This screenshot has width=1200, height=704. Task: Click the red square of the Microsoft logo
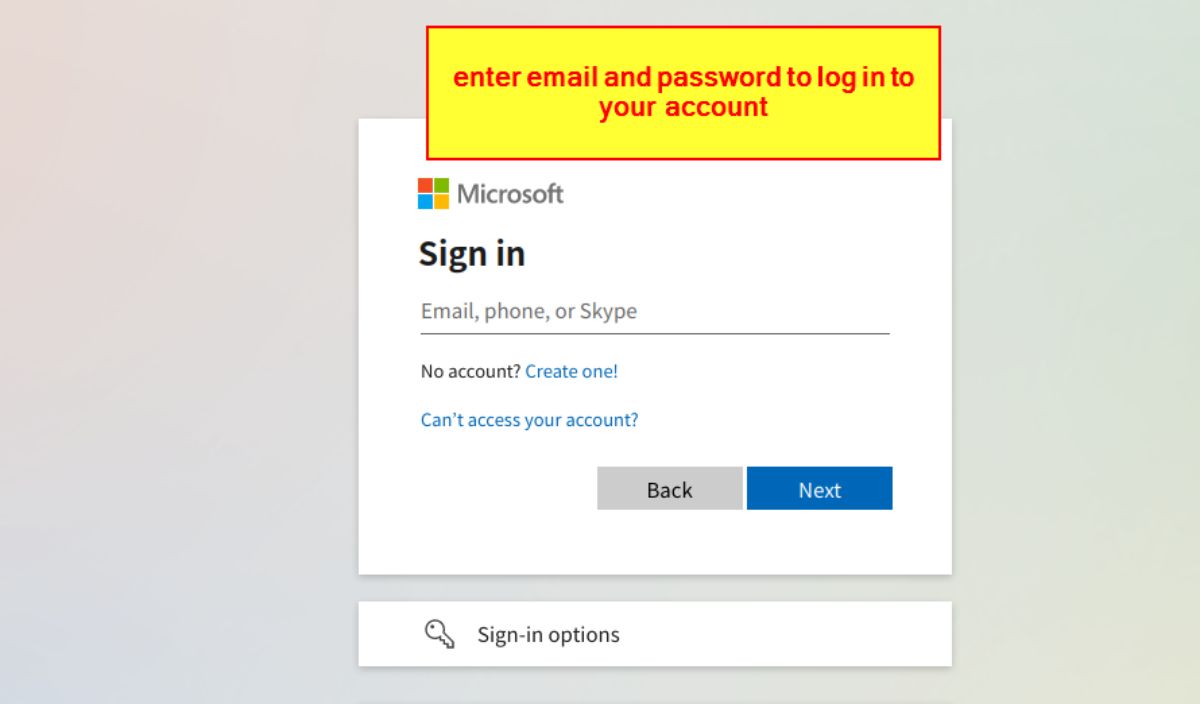pyautogui.click(x=425, y=186)
